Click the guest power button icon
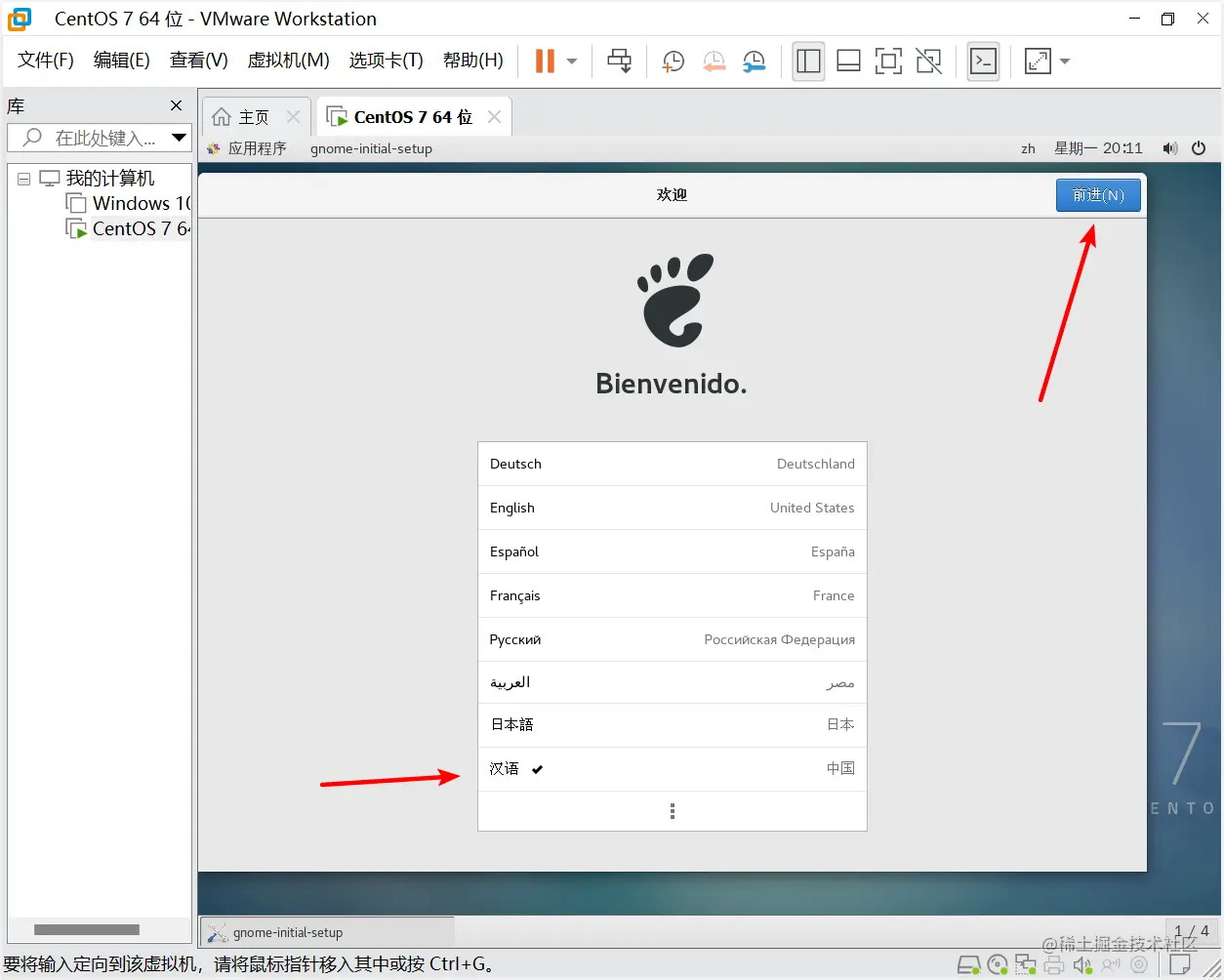The image size is (1224, 980). [1199, 148]
